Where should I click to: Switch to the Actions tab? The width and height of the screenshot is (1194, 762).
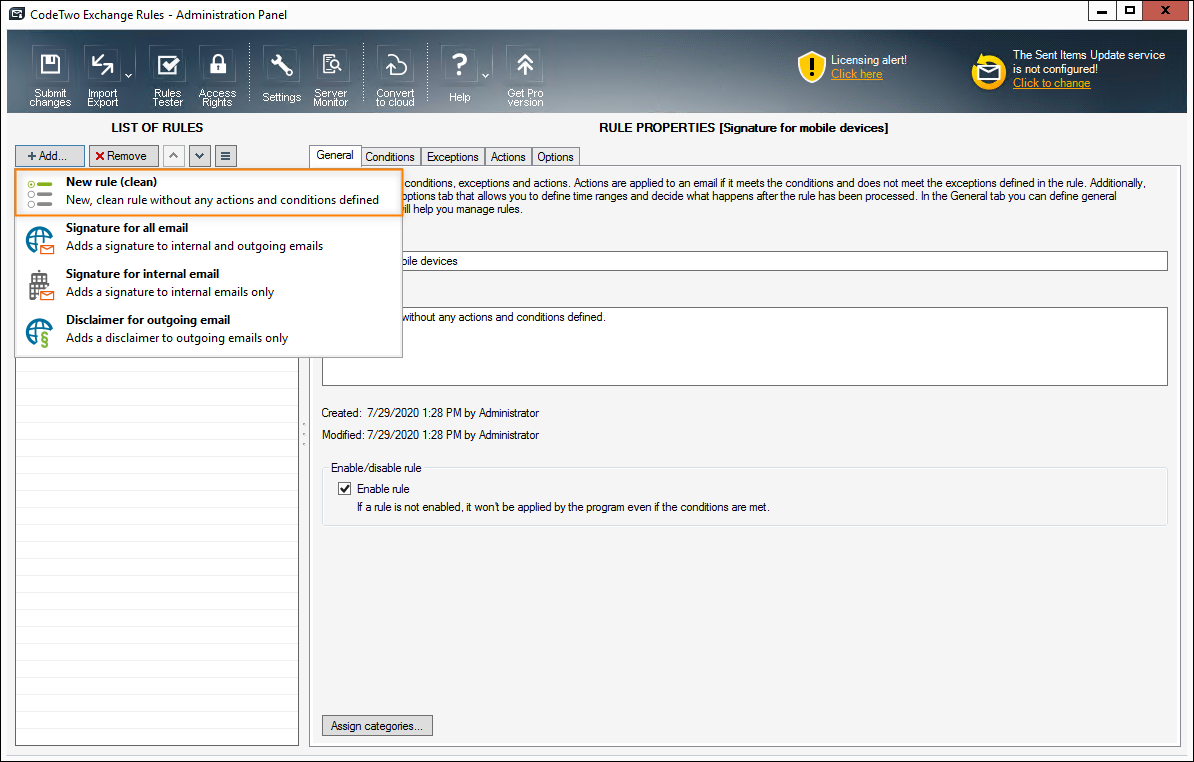[x=508, y=157]
